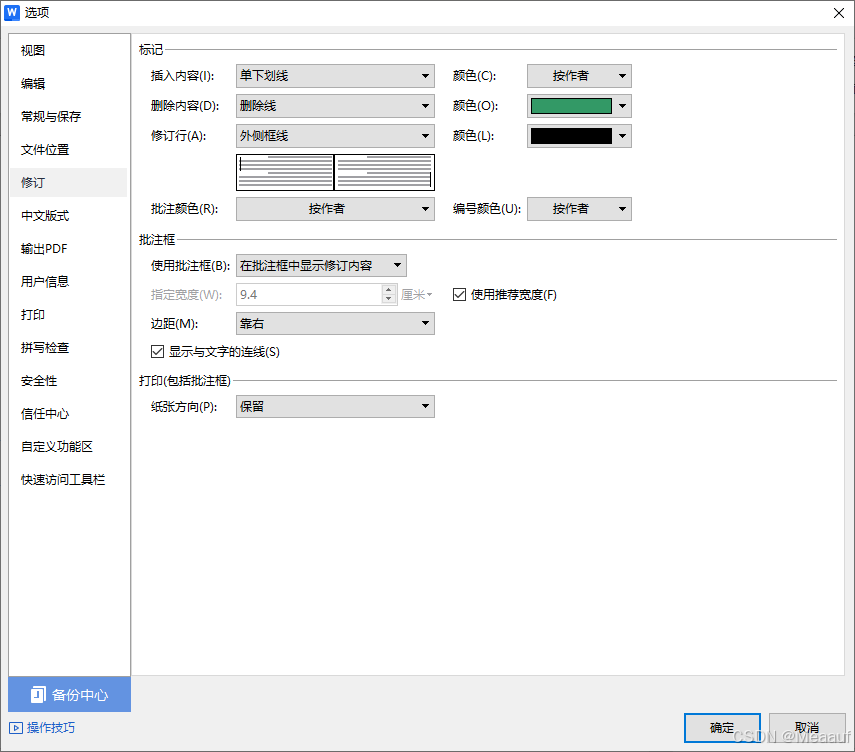Screen dimensions: 855x752
Task: Close the 选项 dialog
Action: (839, 13)
